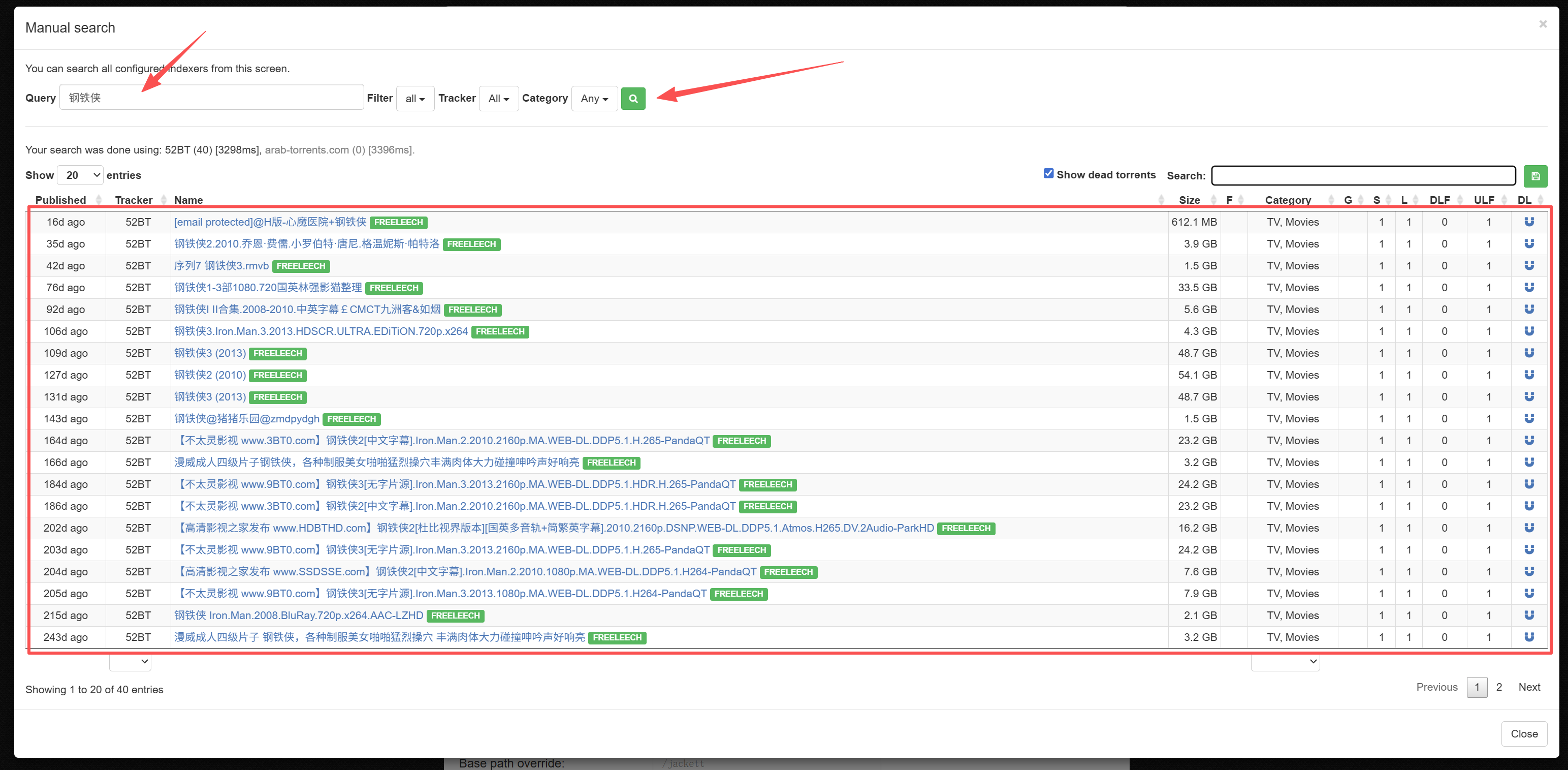Click the green save icon beside Search
The image size is (1568, 770).
1535,176
